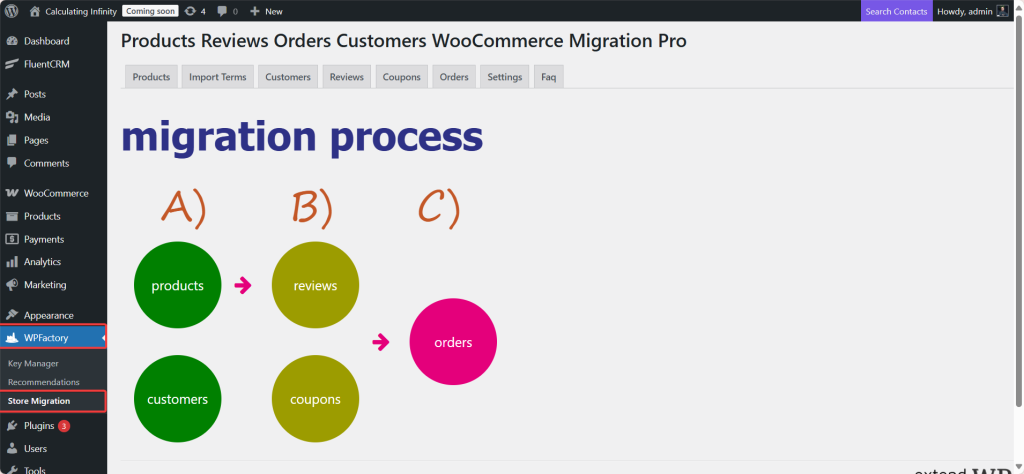
Task: Switch to the Import Terms tab
Action: 216,77
